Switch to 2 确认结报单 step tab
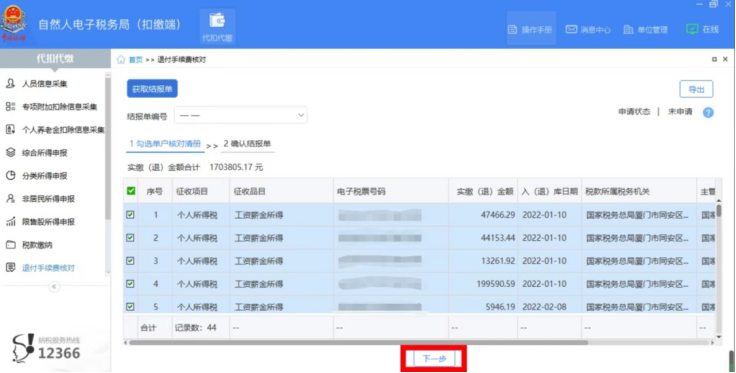This screenshot has height=373, width=736. [x=247, y=144]
